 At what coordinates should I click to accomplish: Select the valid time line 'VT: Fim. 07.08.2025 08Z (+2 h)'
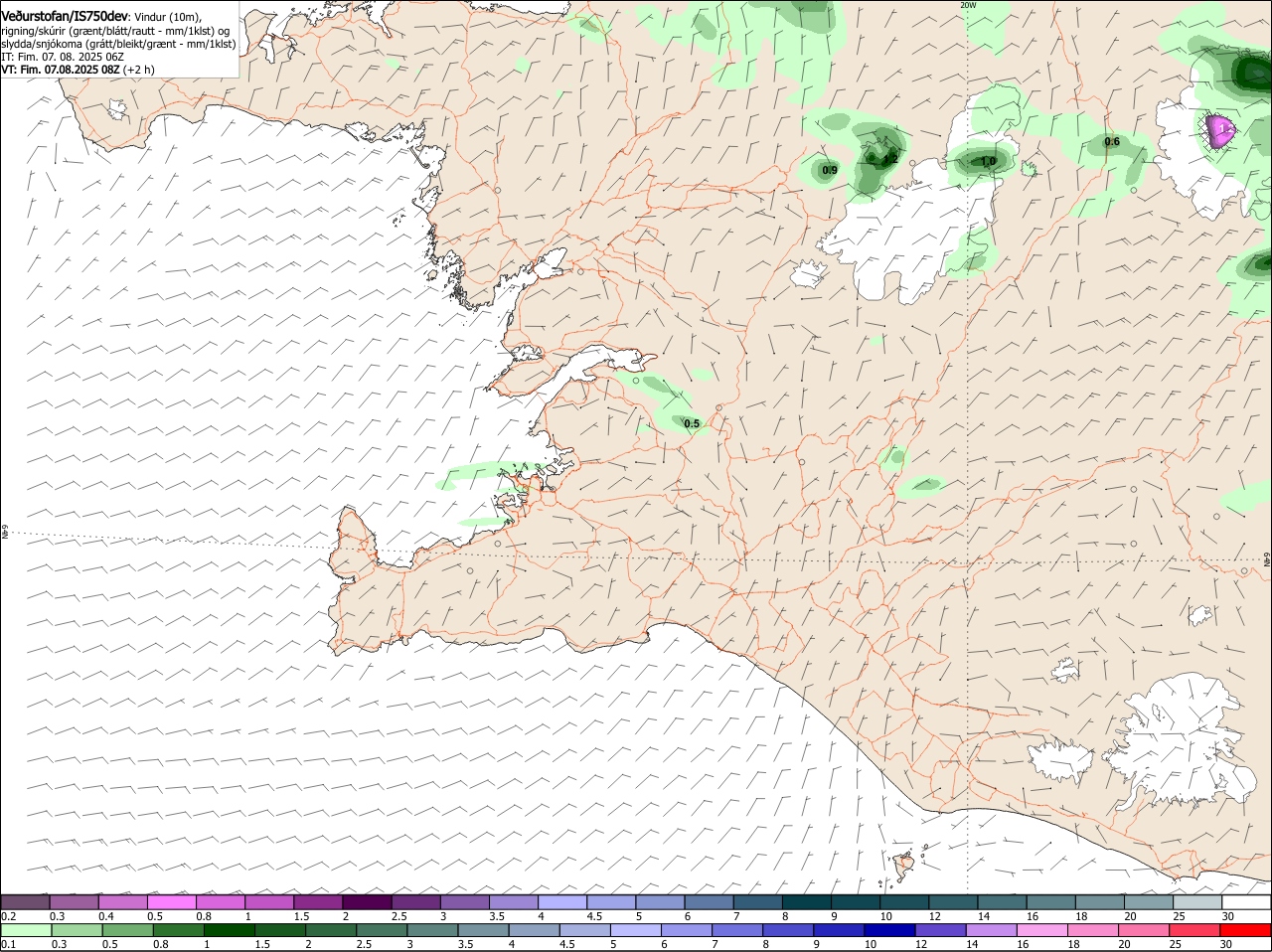click(x=78, y=70)
